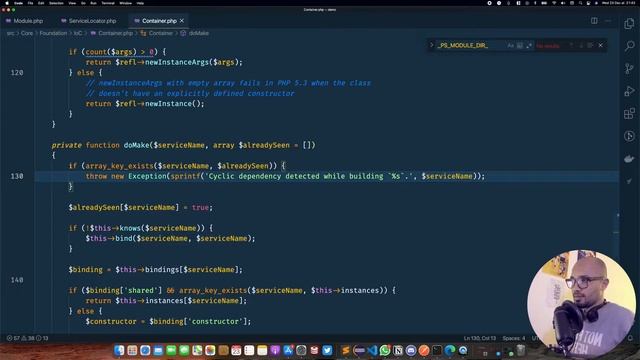Open the Docker view in activity bar
The height and width of the screenshot is (360, 640).
(629, 158)
